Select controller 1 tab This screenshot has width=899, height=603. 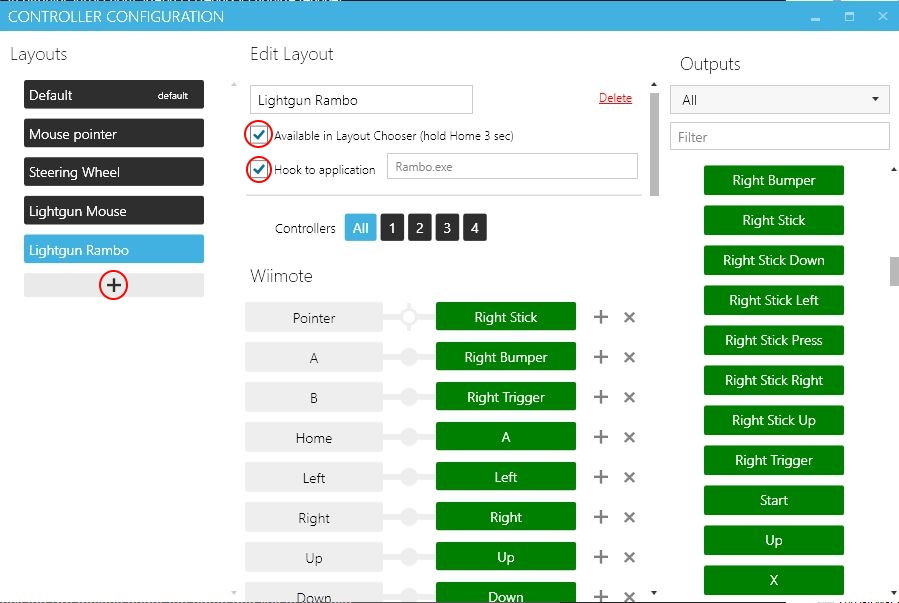click(392, 228)
